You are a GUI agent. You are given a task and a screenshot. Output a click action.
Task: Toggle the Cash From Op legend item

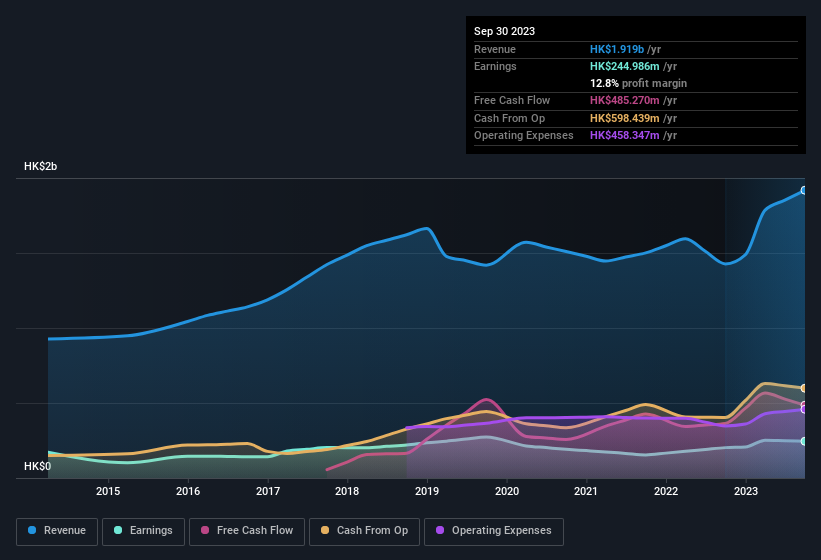tap(364, 530)
